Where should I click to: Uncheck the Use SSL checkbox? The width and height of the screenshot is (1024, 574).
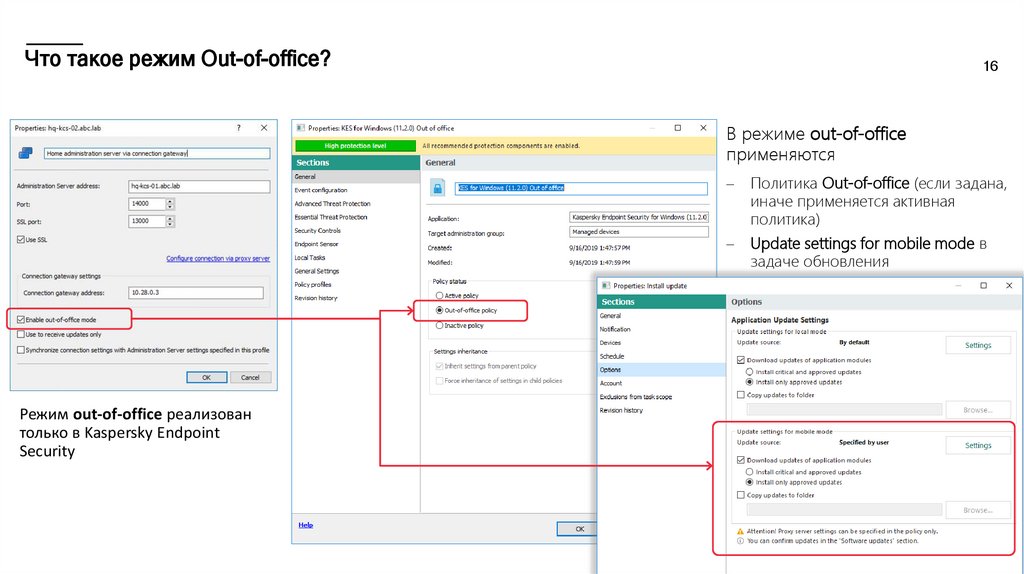coord(21,240)
